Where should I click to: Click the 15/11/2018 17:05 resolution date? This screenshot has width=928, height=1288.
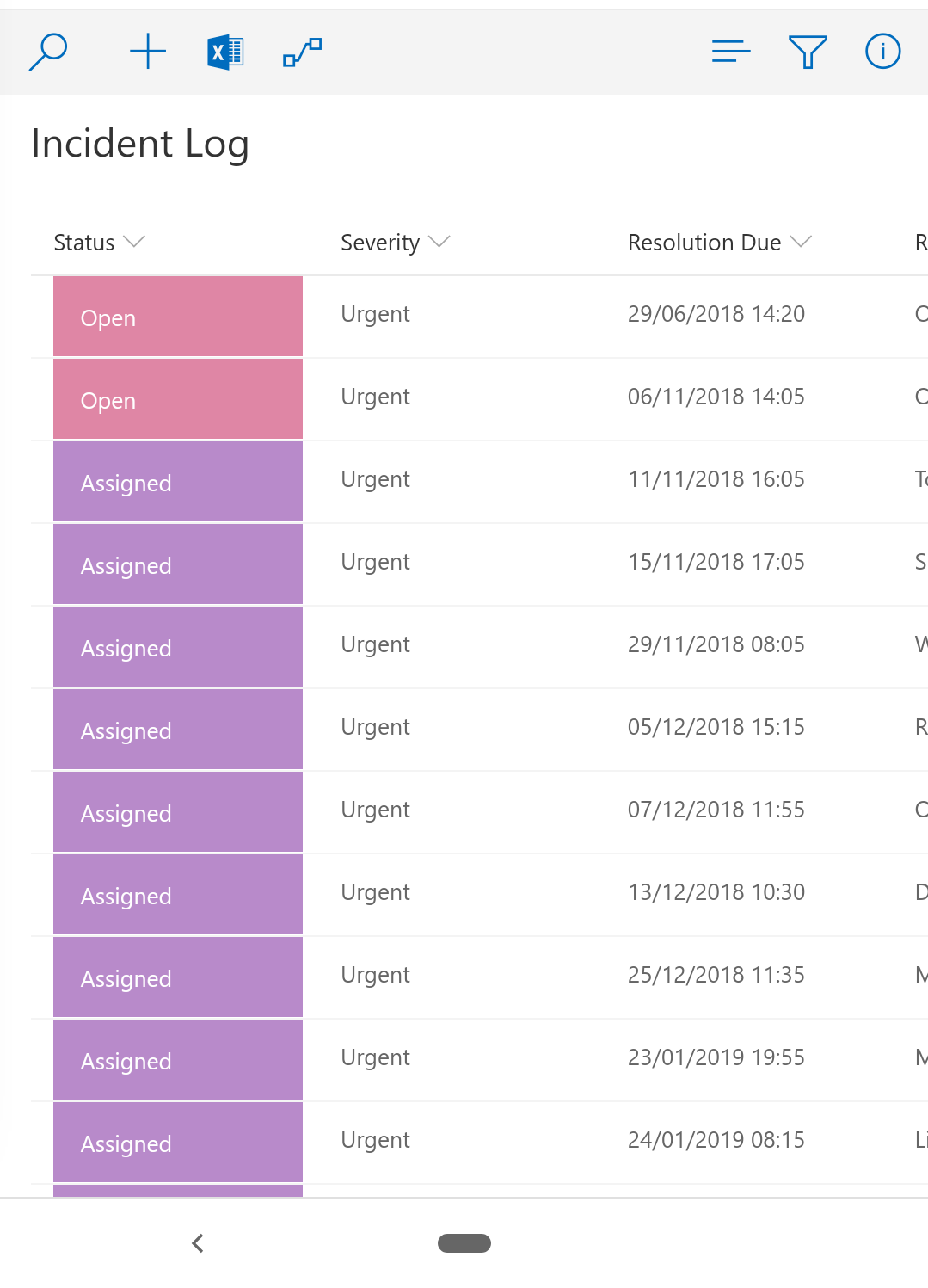(x=716, y=562)
